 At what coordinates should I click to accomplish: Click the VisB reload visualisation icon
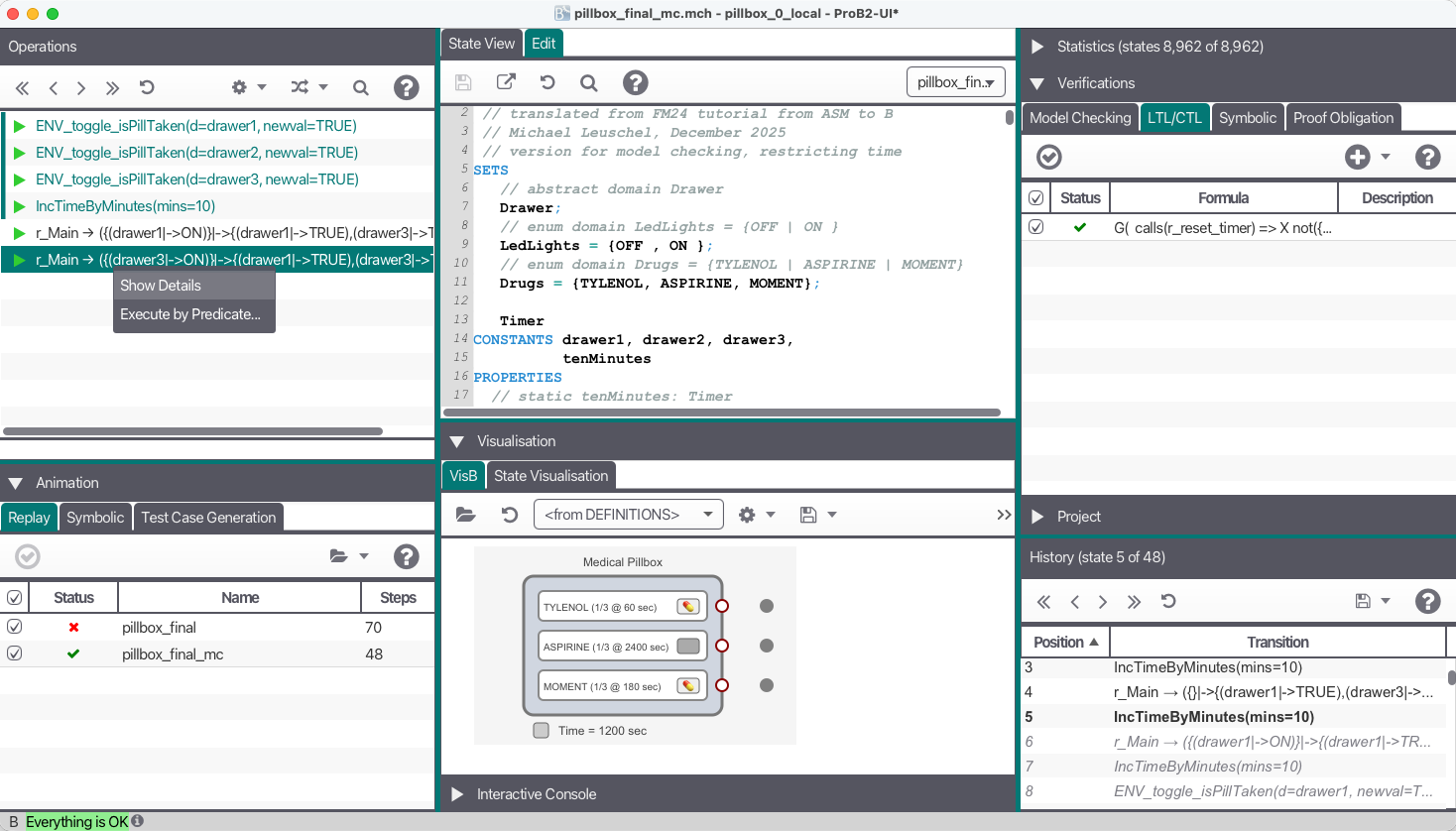tap(509, 515)
